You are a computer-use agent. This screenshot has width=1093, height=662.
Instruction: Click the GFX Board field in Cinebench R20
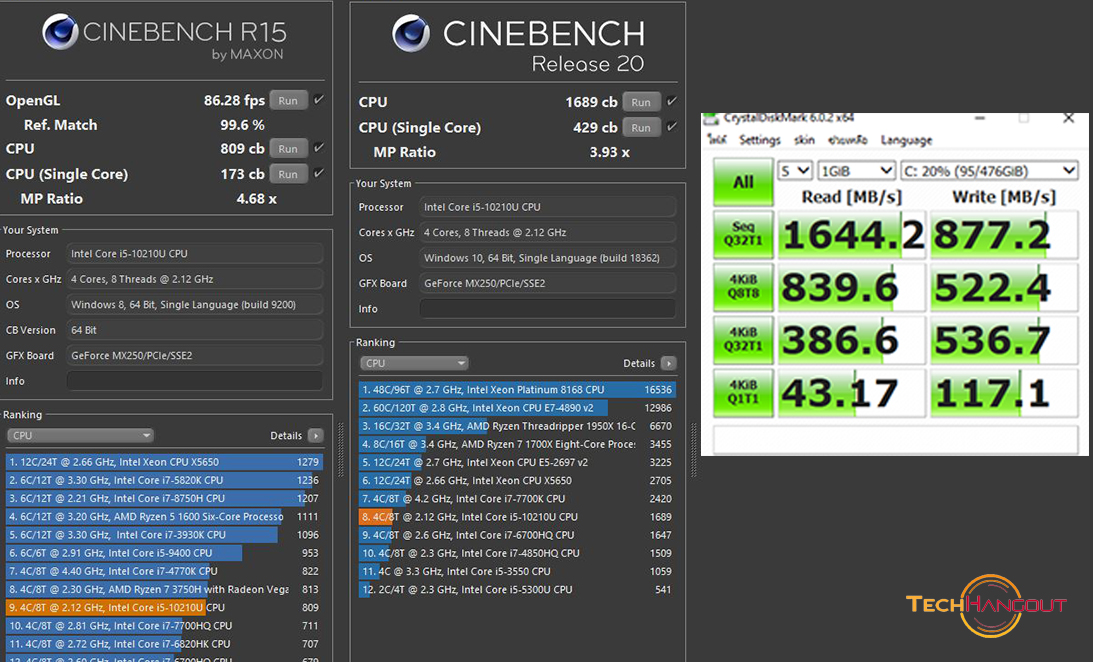(548, 284)
